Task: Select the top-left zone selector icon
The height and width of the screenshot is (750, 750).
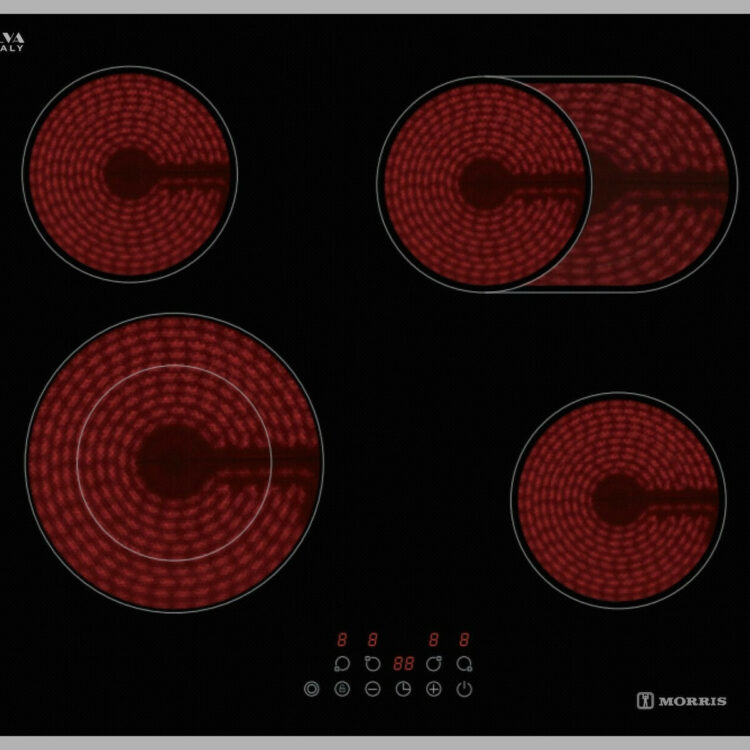Action: (372, 664)
